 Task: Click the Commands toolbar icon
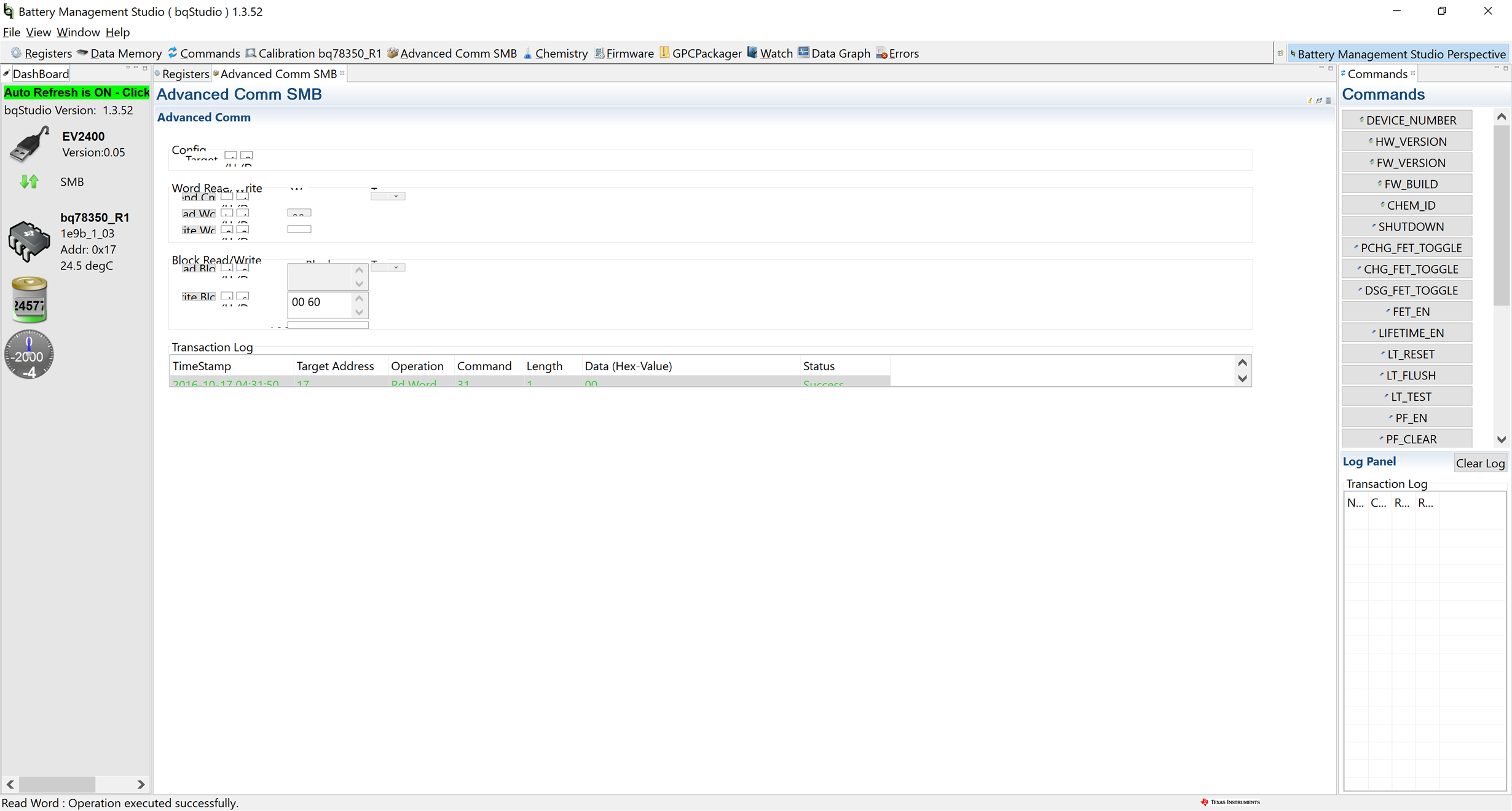point(203,53)
